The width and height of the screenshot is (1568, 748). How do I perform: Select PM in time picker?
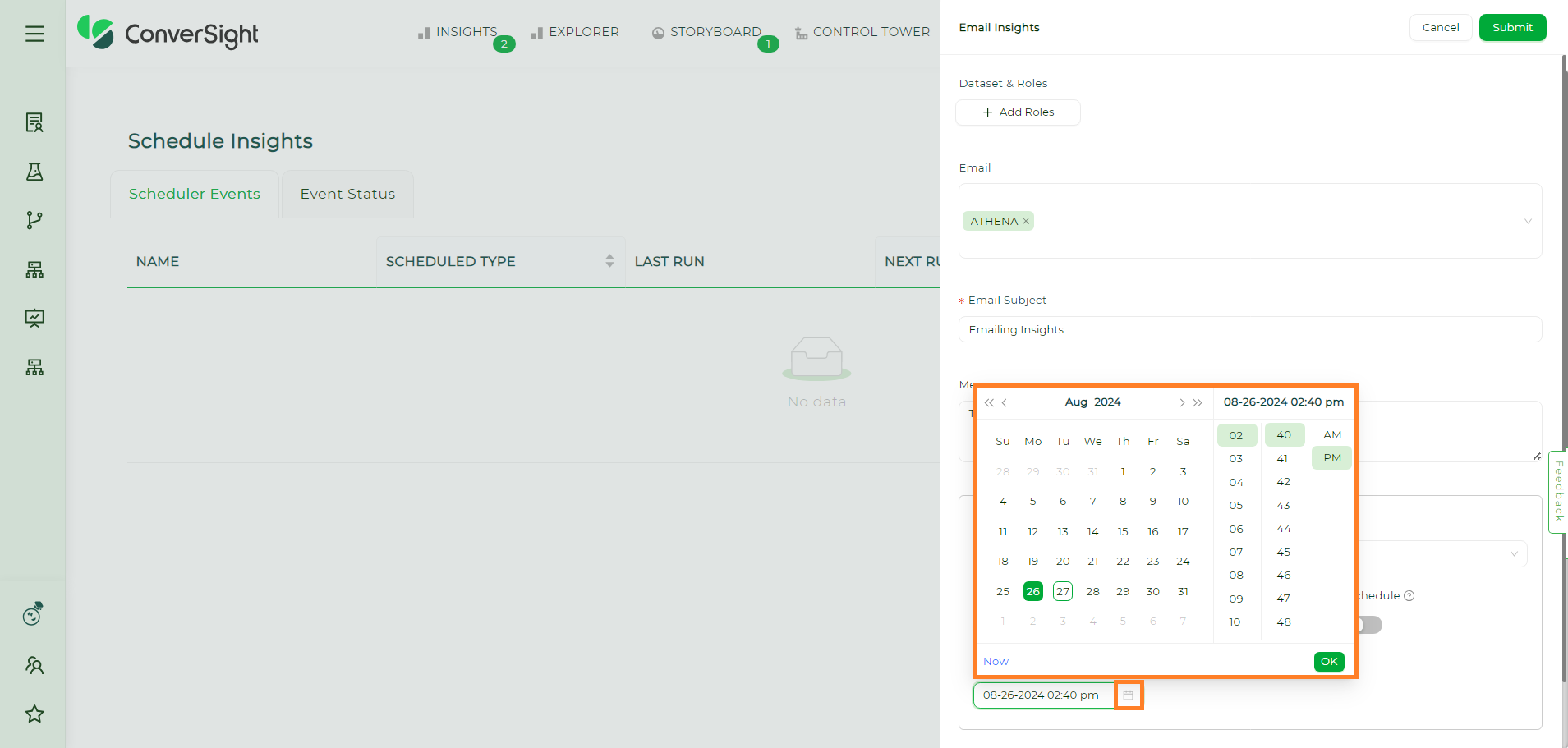coord(1332,458)
